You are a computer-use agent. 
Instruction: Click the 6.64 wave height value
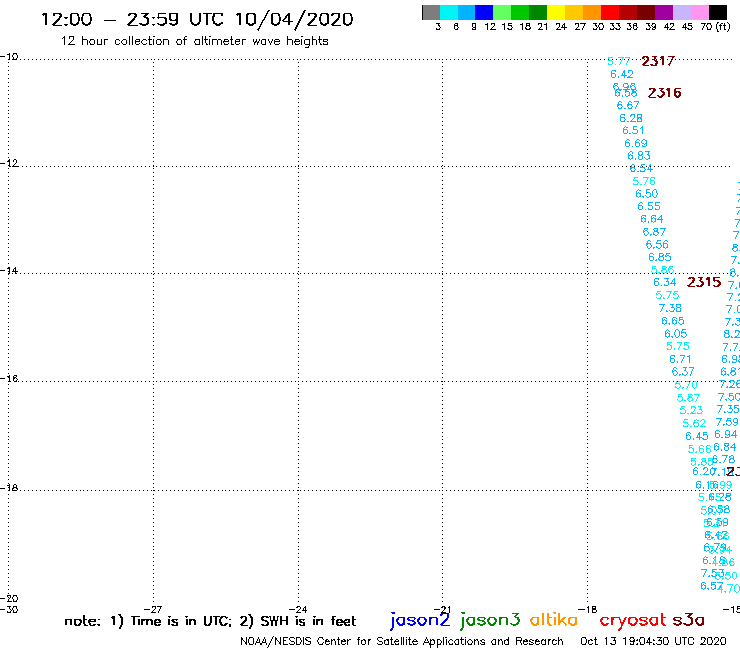652,219
